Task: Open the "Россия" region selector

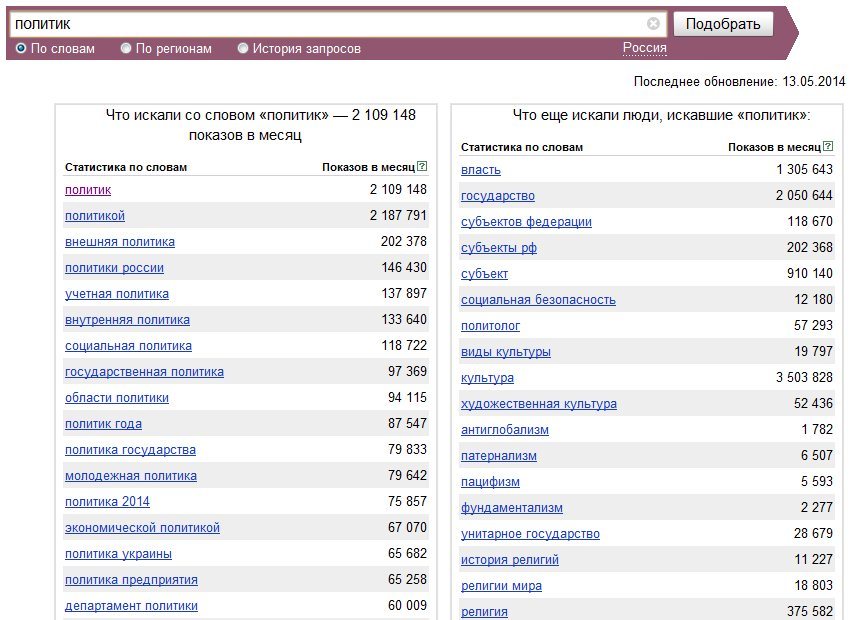Action: pyautogui.click(x=644, y=48)
